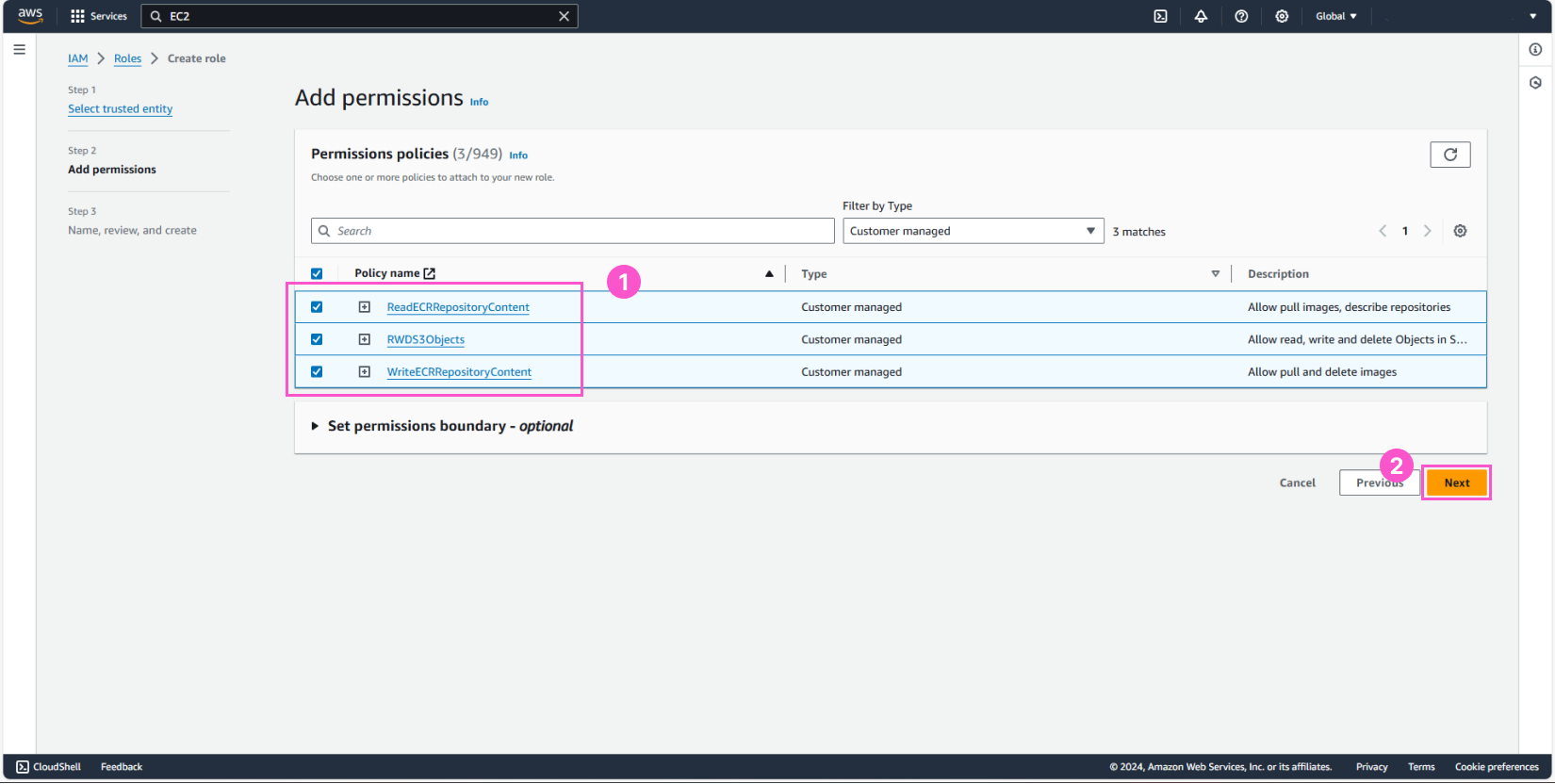
Task: Uncheck the WriteECRRepositoryContent policy
Action: [x=317, y=372]
